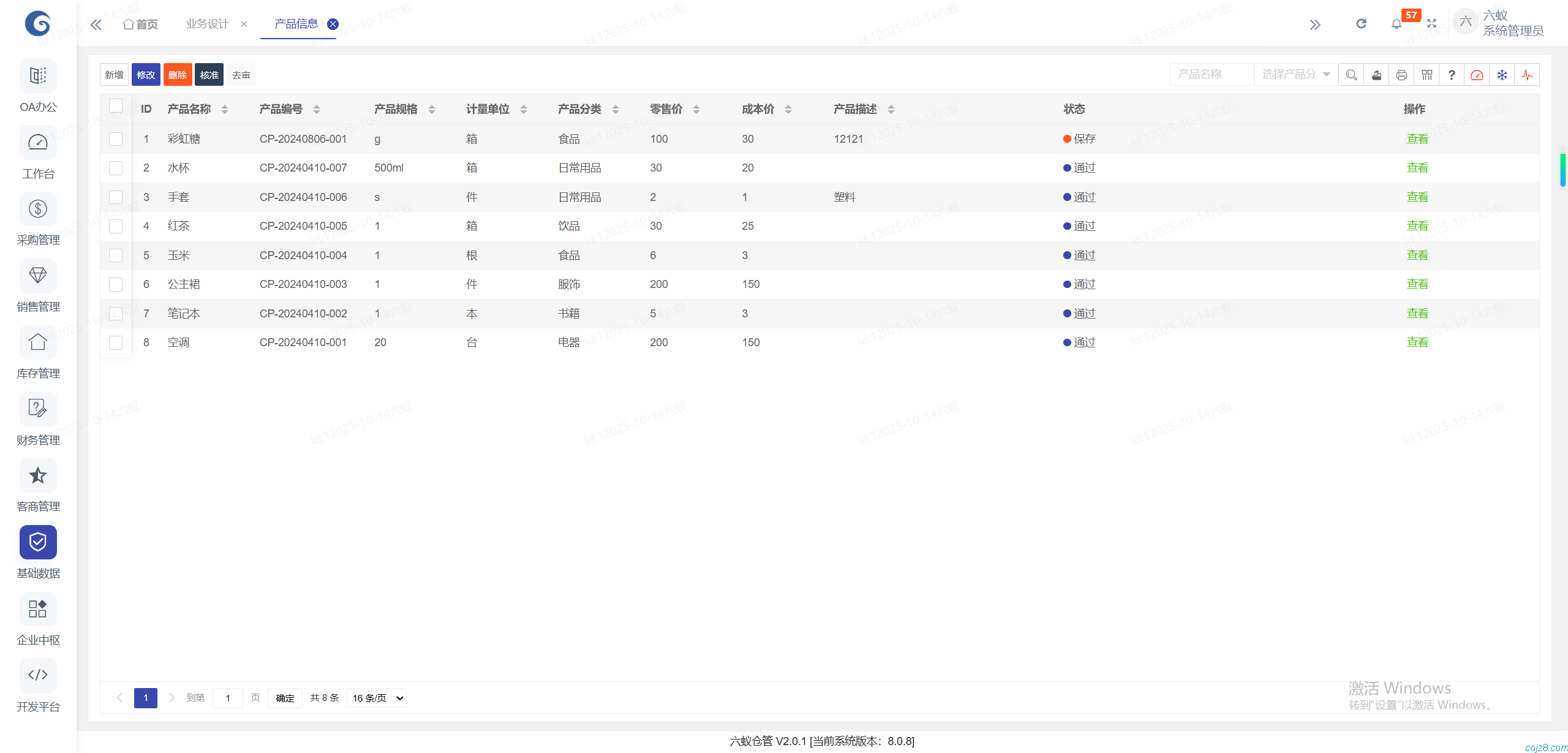The width and height of the screenshot is (1568, 753).
Task: Click the export icon in toolbar
Action: (x=1376, y=75)
